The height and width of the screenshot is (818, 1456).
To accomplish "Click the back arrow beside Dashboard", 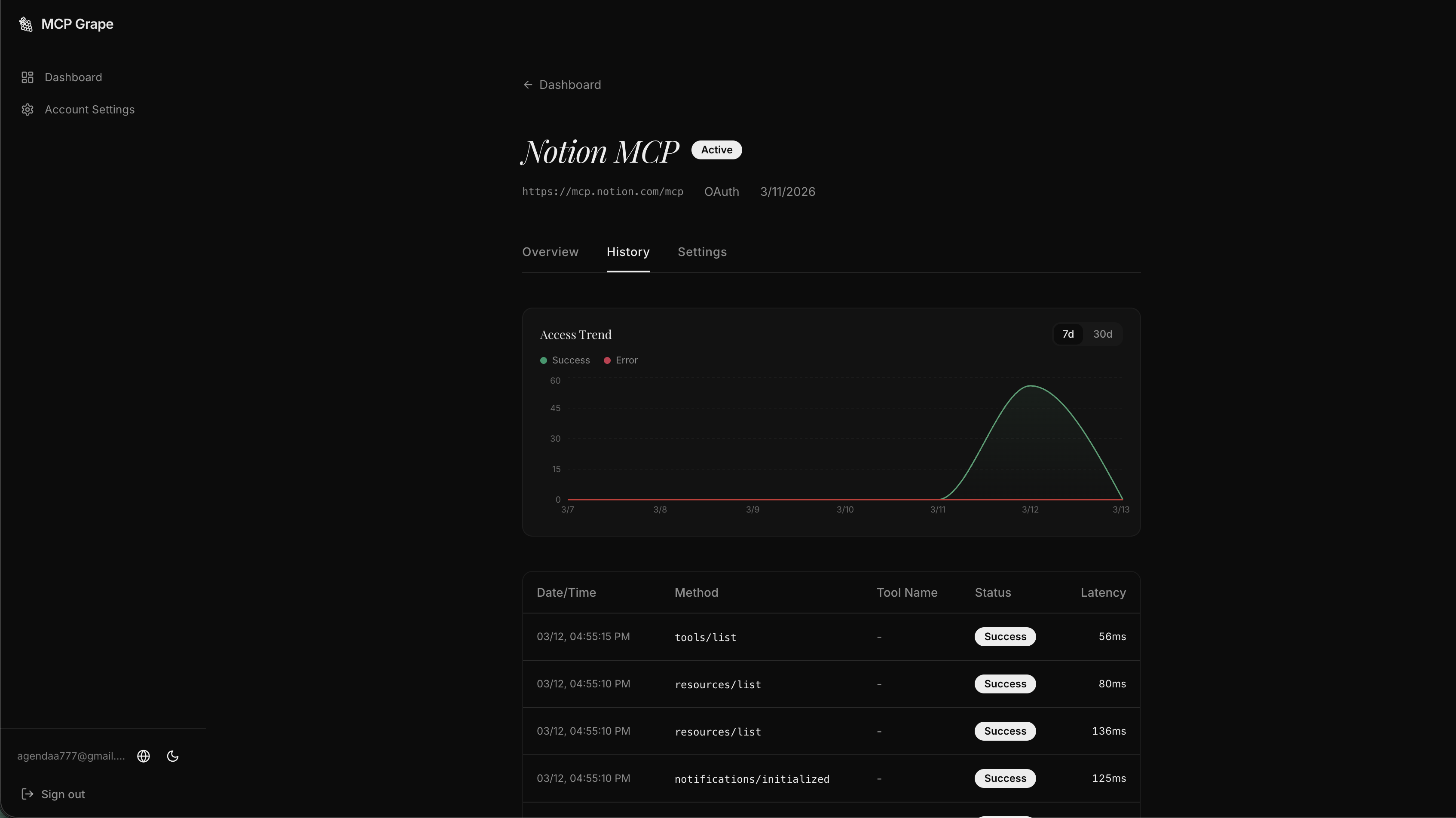I will (527, 85).
